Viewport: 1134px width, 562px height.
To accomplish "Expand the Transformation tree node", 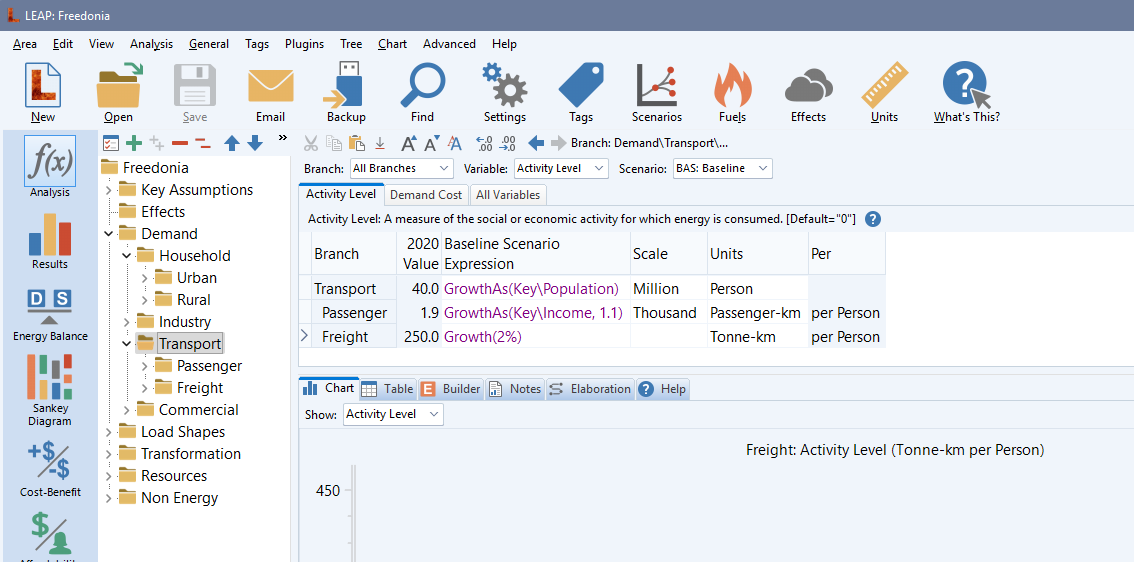I will [x=108, y=454].
